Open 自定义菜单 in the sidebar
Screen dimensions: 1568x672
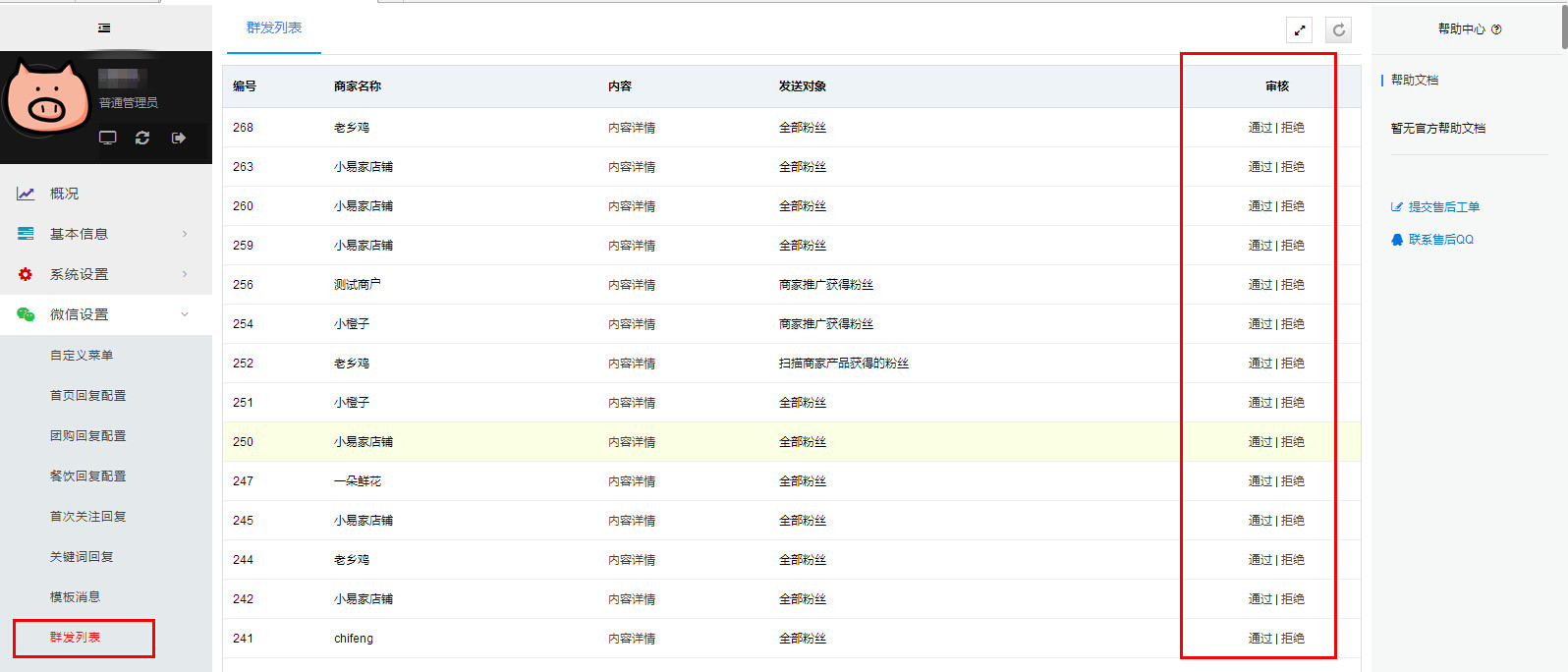[82, 355]
